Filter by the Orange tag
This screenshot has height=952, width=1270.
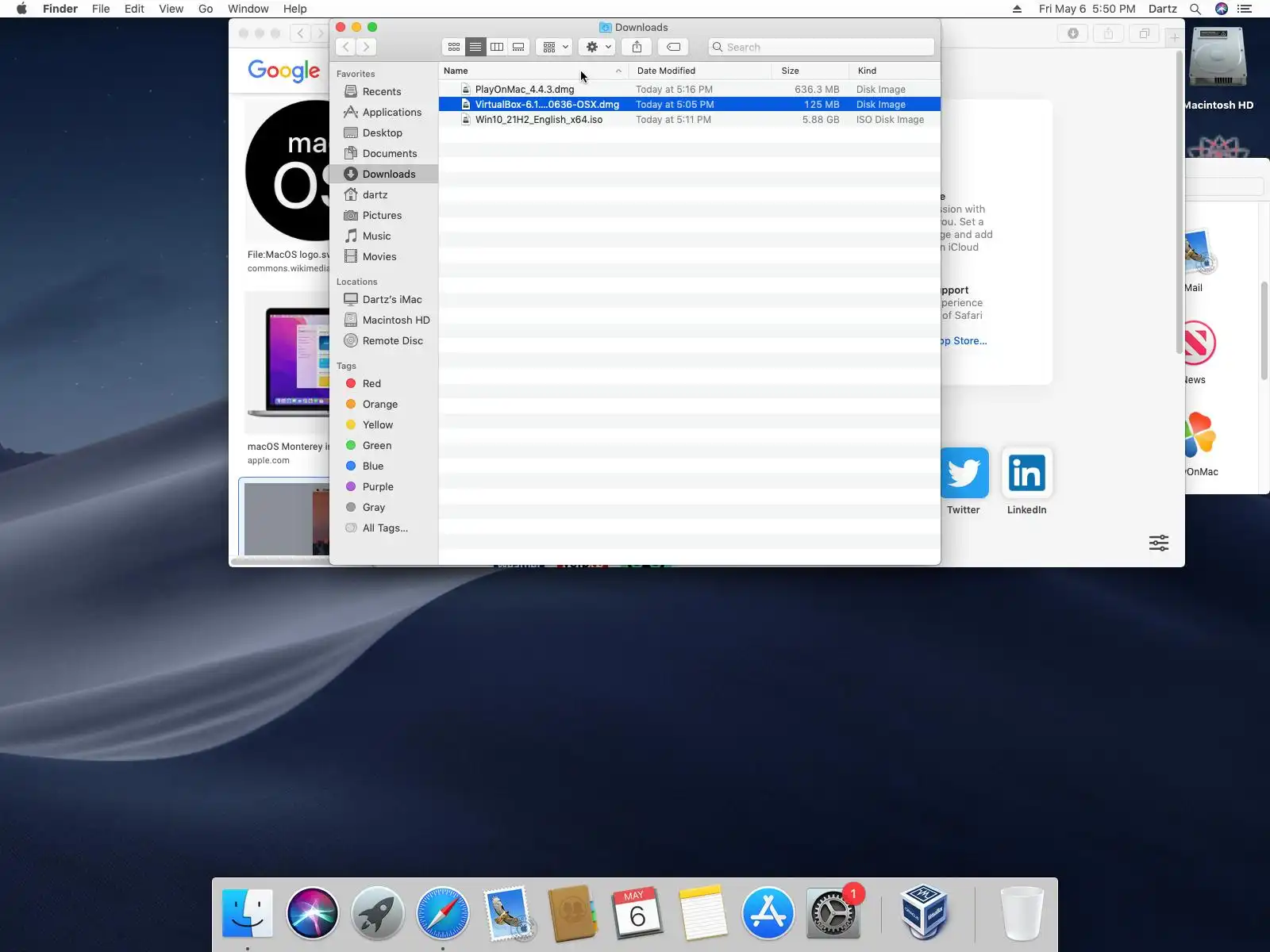pyautogui.click(x=384, y=404)
